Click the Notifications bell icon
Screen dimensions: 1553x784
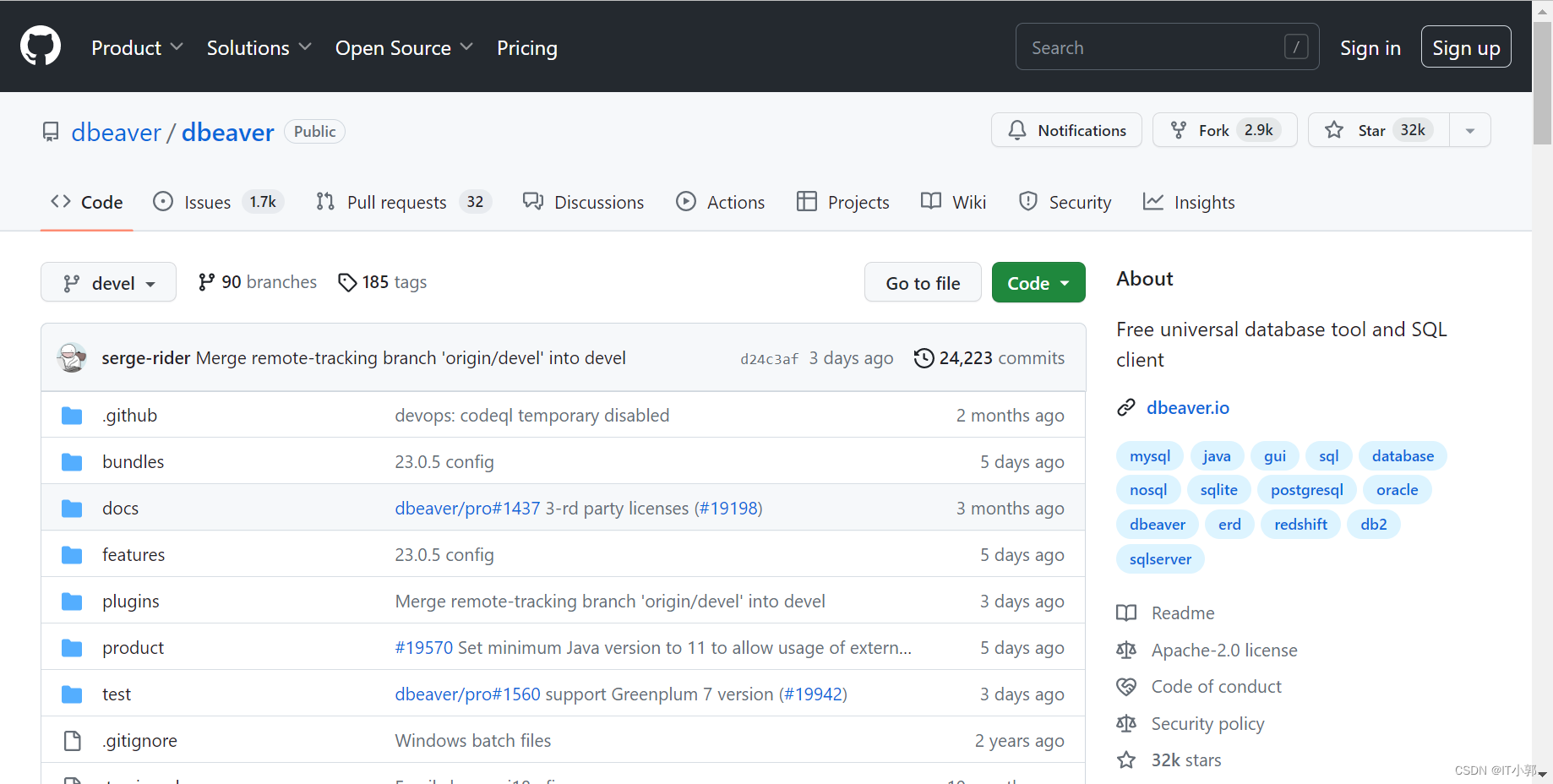coord(1017,130)
